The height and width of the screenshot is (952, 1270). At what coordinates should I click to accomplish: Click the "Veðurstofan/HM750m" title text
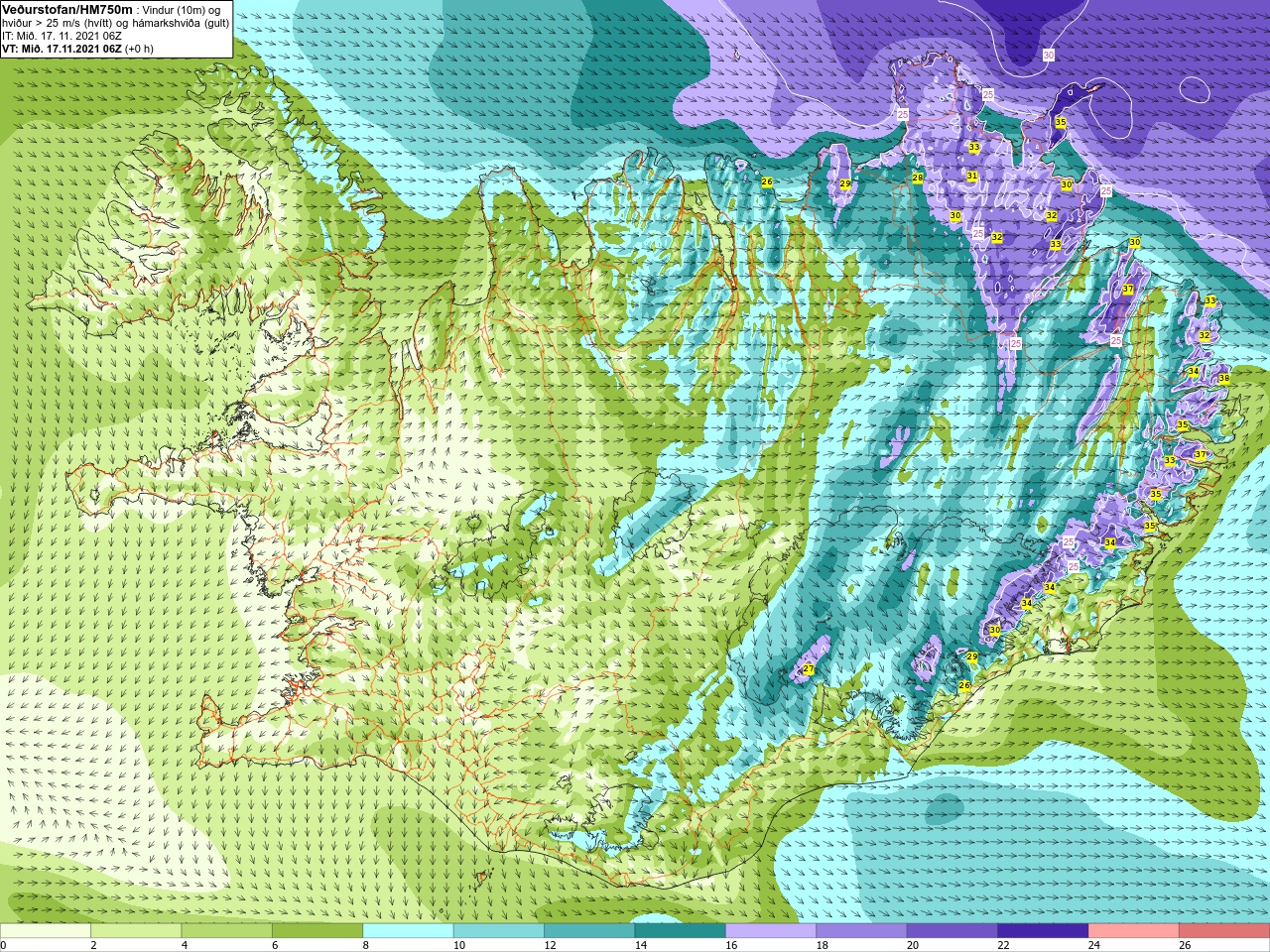(x=67, y=9)
